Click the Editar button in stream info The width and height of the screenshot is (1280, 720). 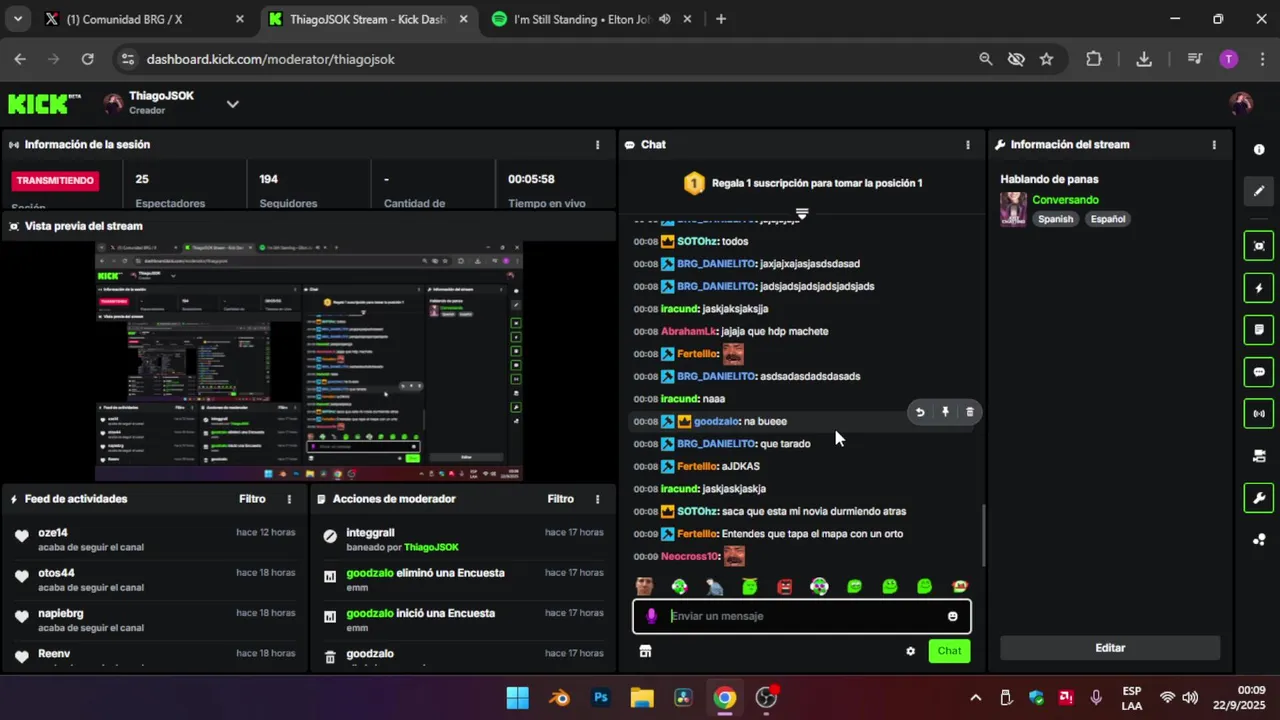coord(1110,648)
